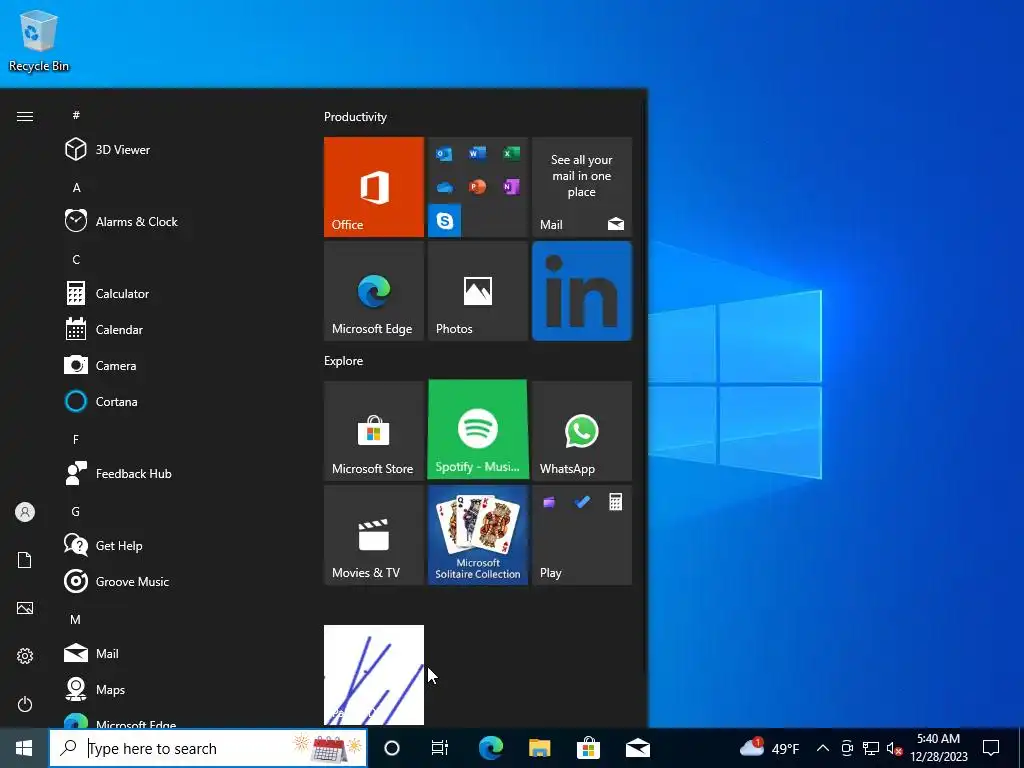Open Cortana circle on the taskbar
The width and height of the screenshot is (1024, 768).
coord(392,748)
